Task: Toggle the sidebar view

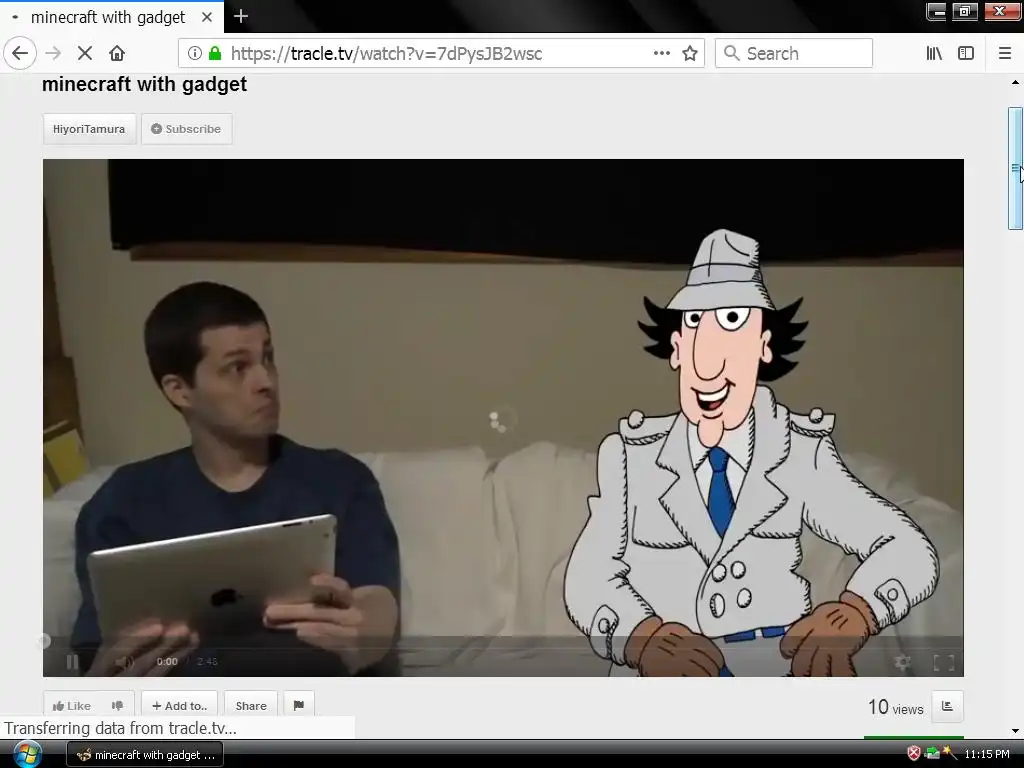Action: tap(966, 53)
